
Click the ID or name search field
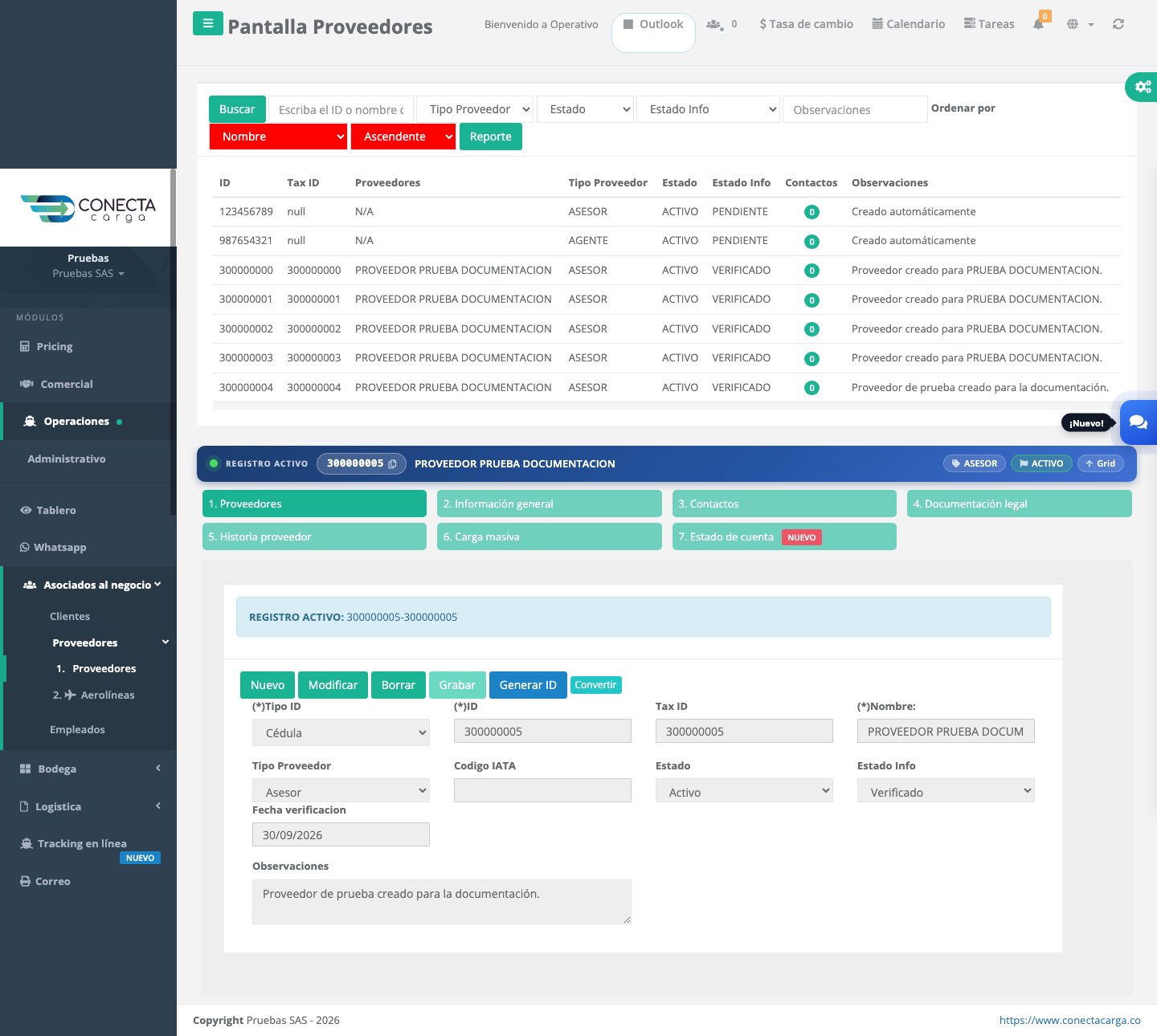coord(341,109)
